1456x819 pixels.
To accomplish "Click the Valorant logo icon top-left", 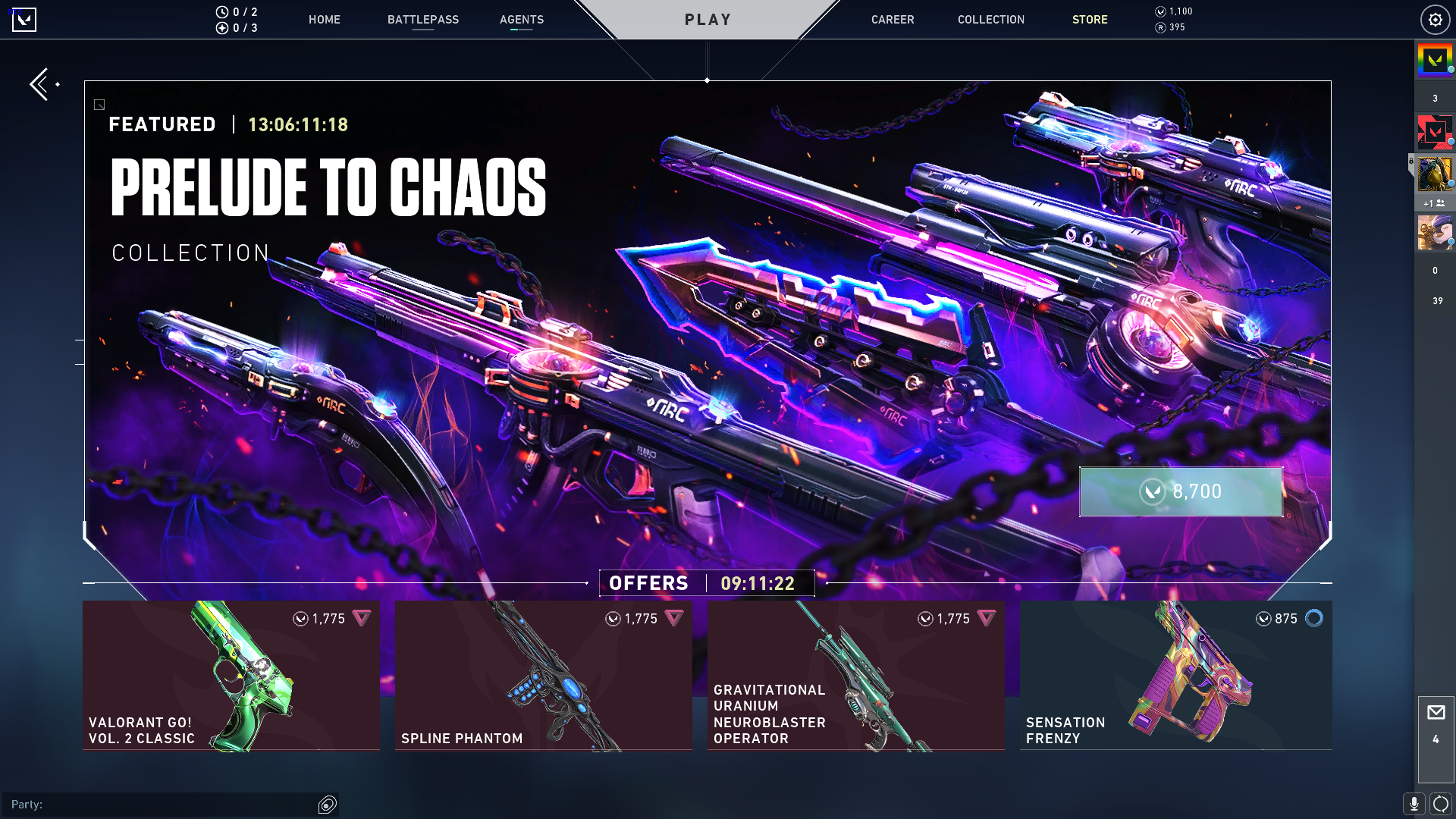I will pos(24,20).
